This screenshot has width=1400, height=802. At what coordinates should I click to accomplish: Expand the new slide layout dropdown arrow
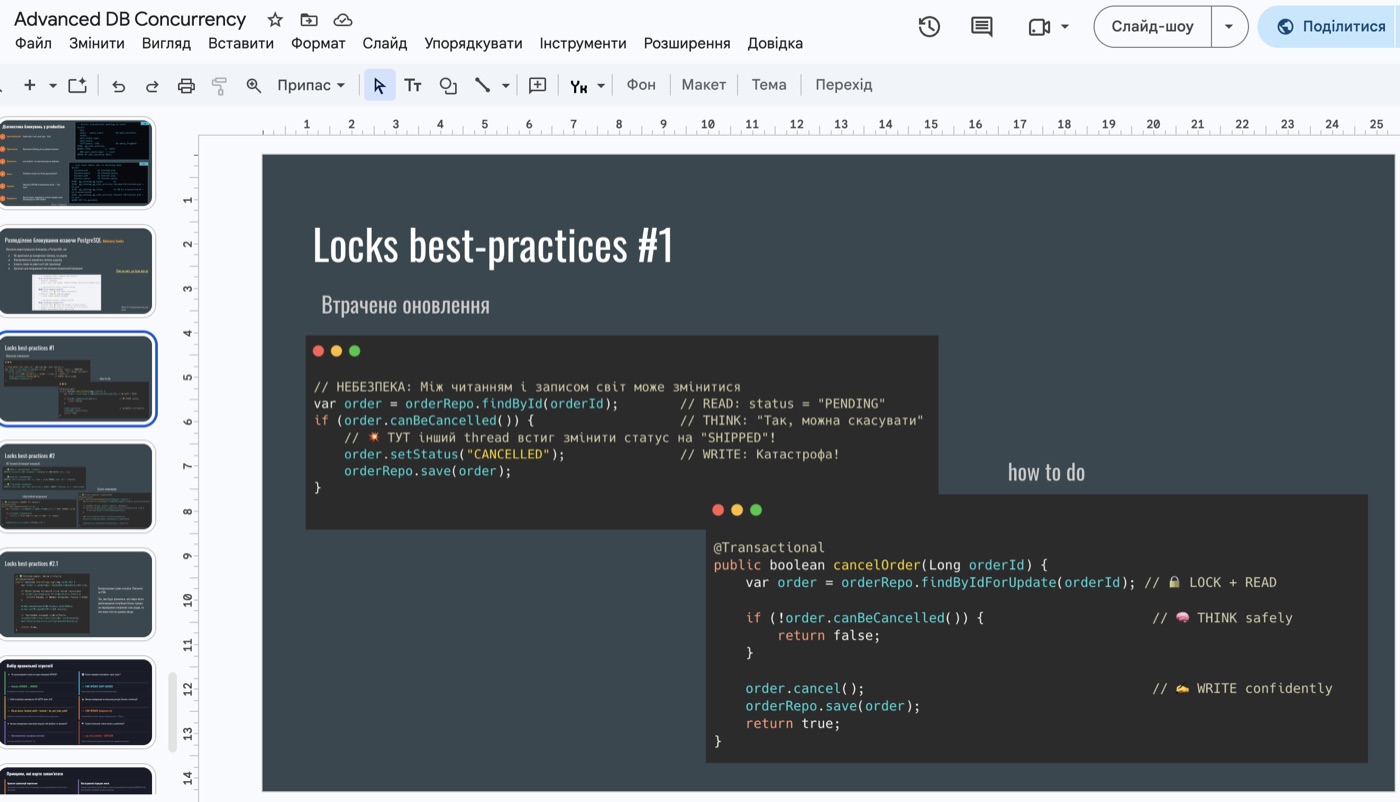pyautogui.click(x=53, y=86)
